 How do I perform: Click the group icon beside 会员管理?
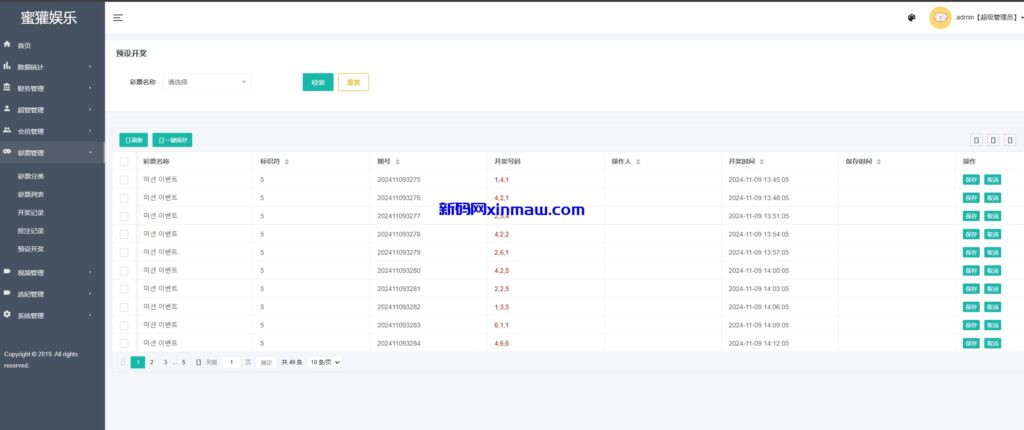click(x=7, y=131)
